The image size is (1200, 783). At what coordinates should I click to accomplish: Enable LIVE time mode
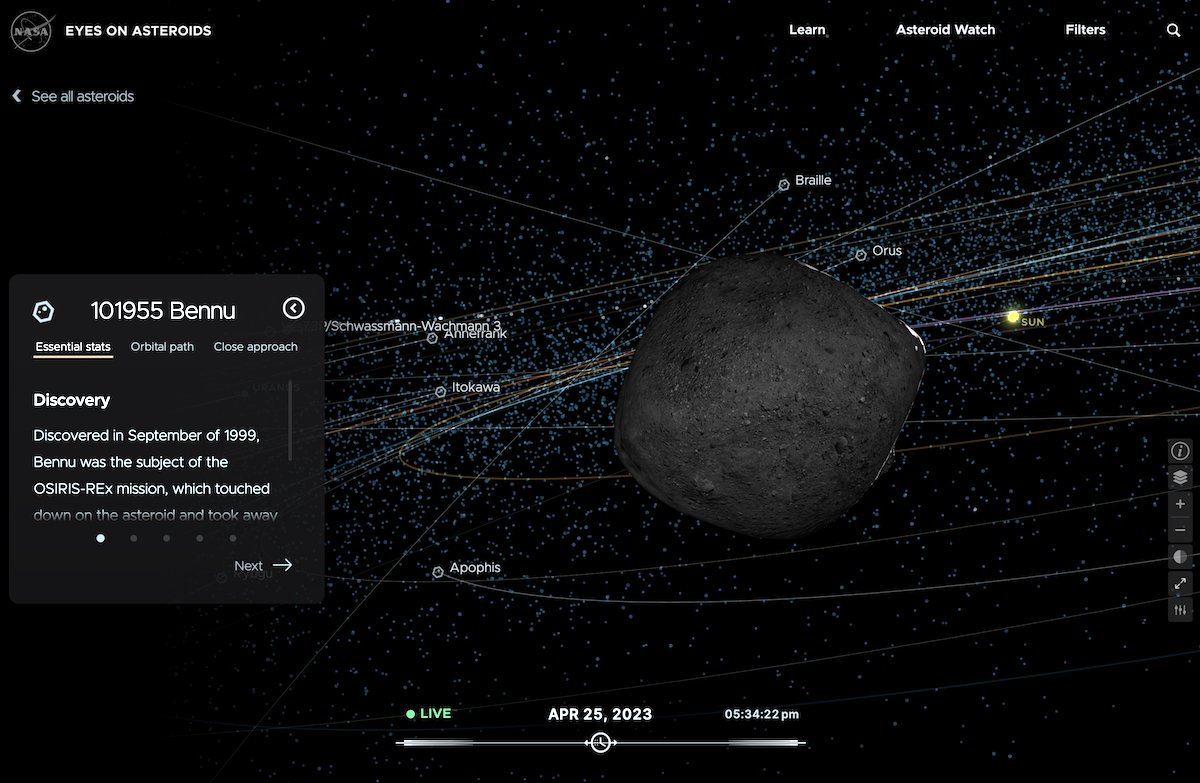[432, 713]
